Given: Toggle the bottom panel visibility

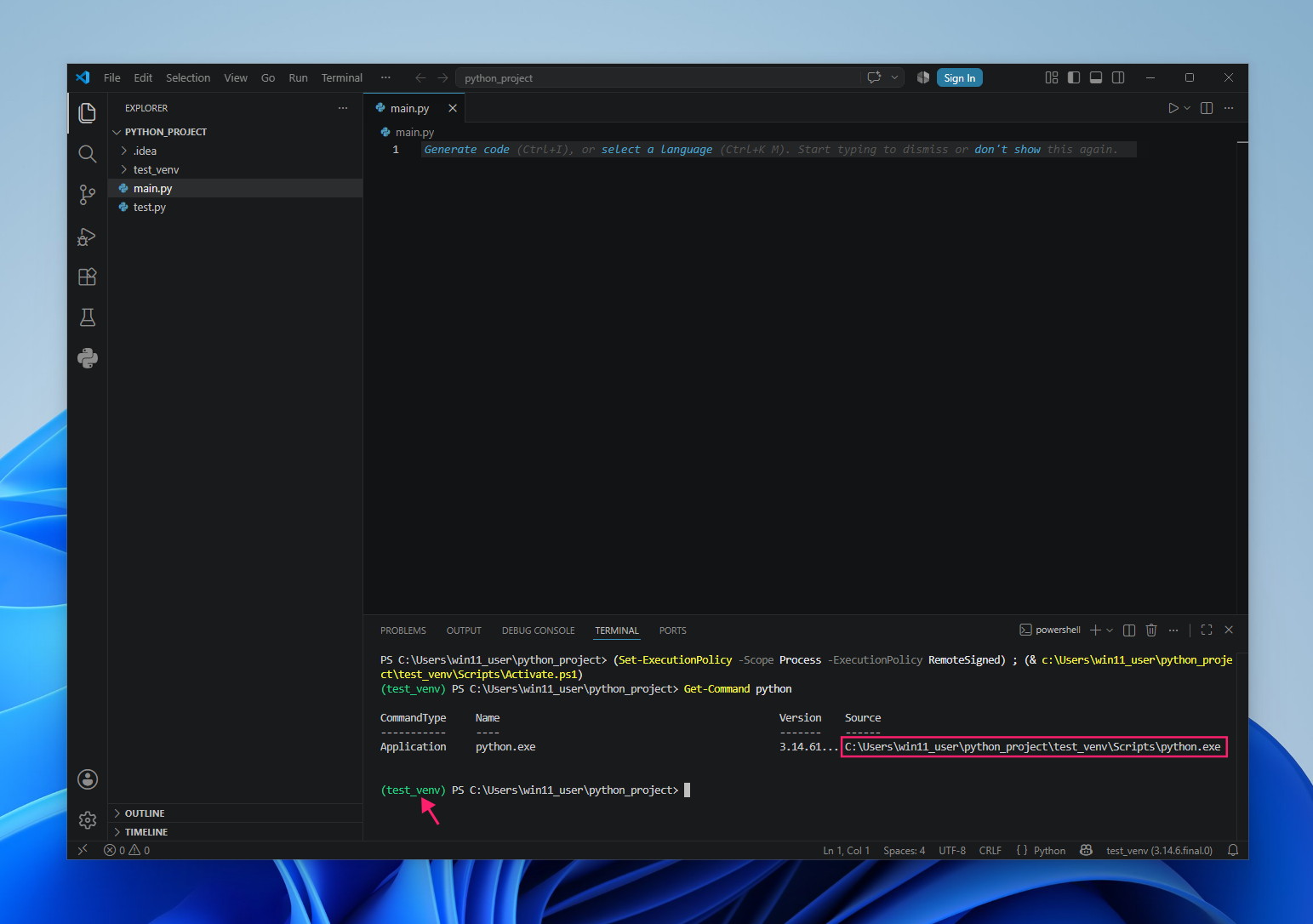Looking at the screenshot, I should pyautogui.click(x=1096, y=77).
